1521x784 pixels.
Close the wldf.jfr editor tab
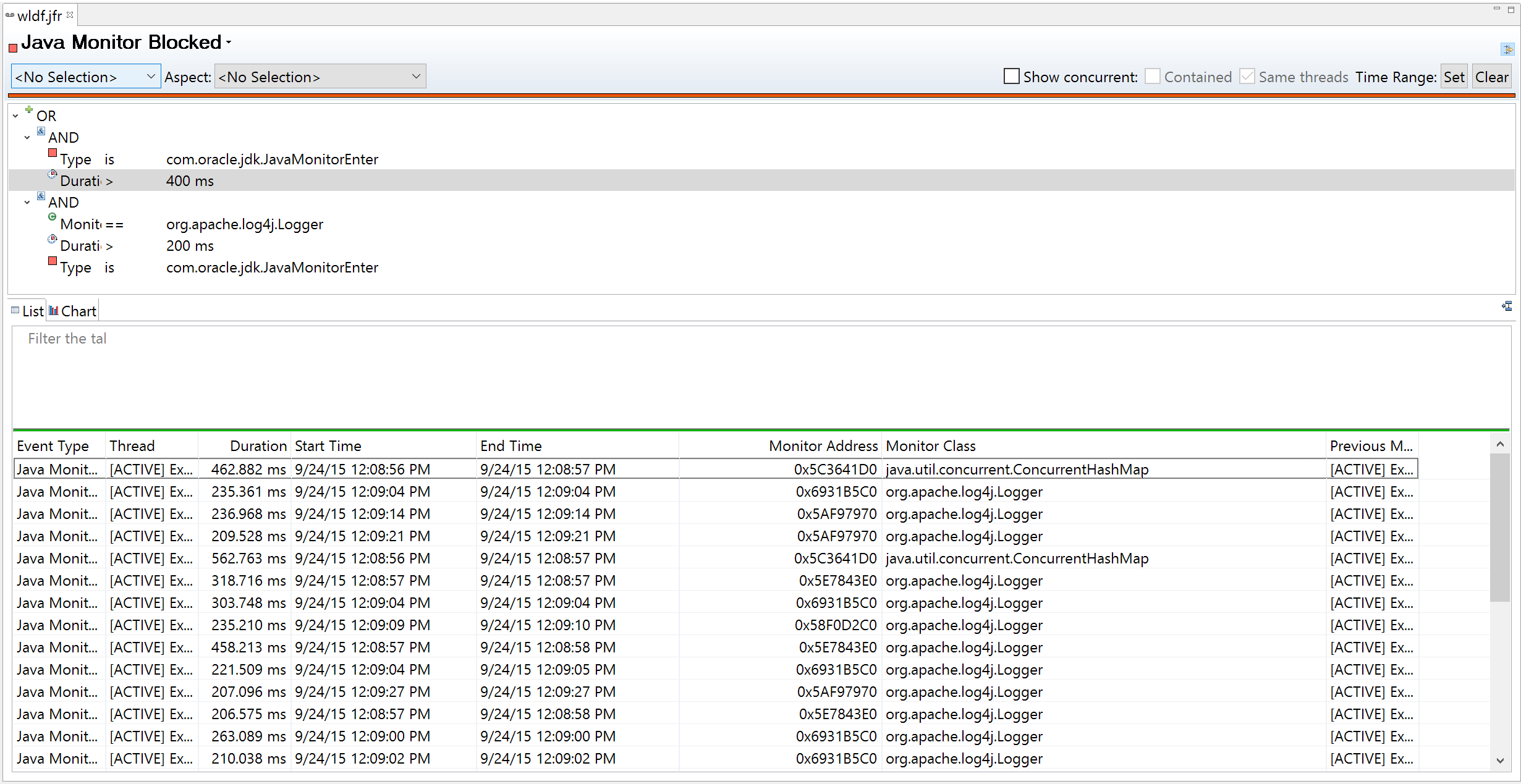[x=70, y=15]
